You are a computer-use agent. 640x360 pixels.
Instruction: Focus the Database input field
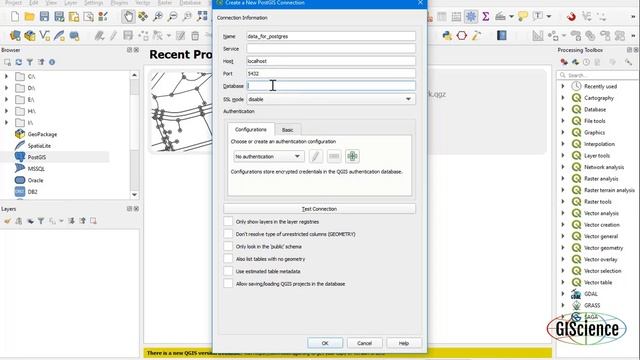pyautogui.click(x=331, y=86)
